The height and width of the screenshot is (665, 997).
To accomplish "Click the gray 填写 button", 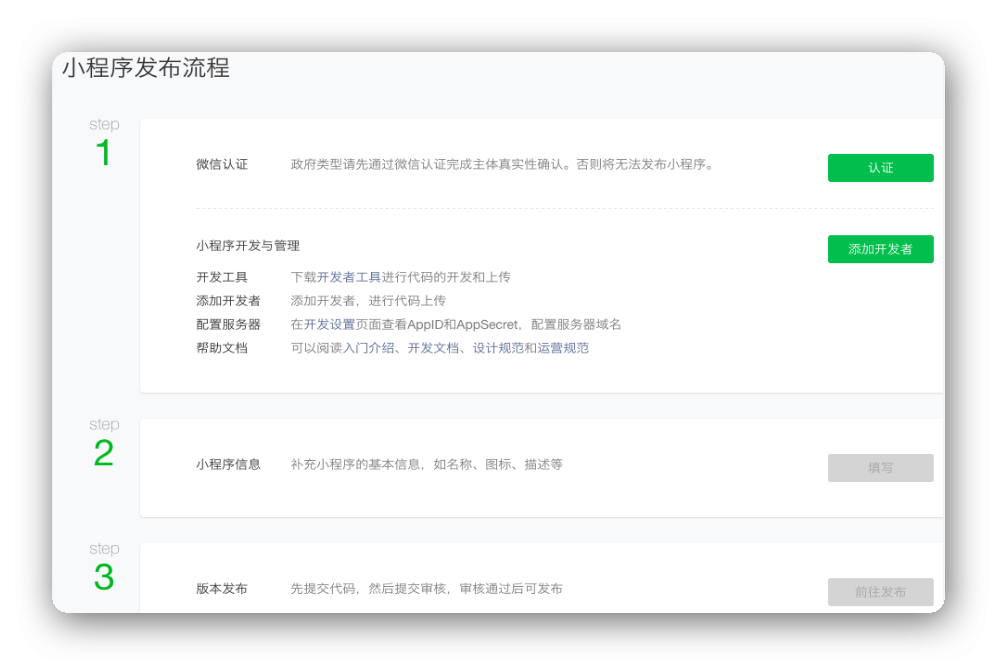I will pos(880,468).
